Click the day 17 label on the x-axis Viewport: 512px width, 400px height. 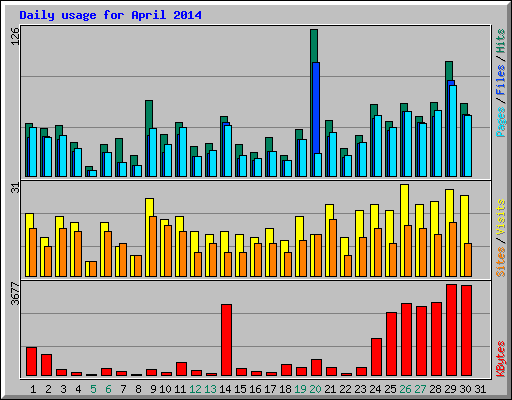coord(270,389)
